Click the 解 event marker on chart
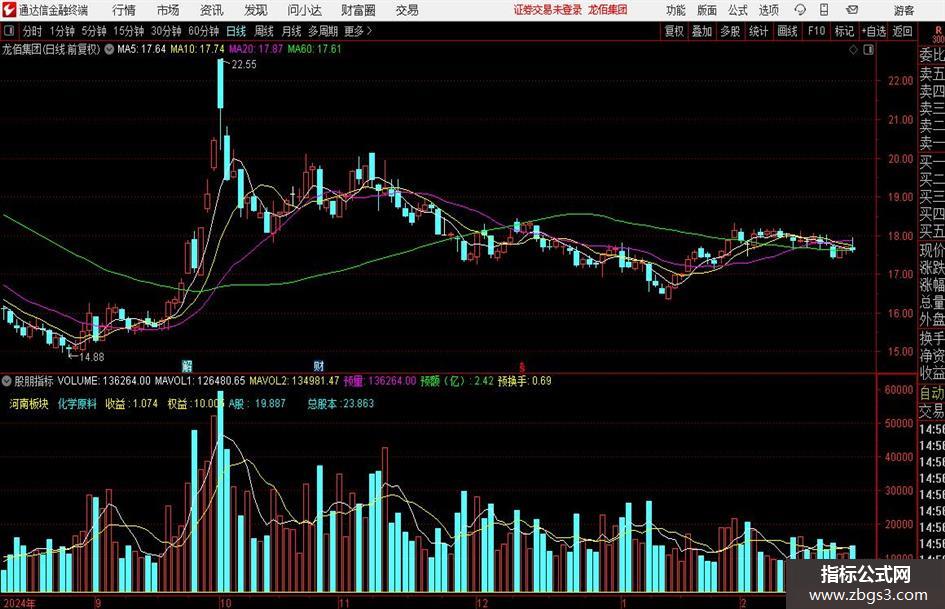 [187, 365]
